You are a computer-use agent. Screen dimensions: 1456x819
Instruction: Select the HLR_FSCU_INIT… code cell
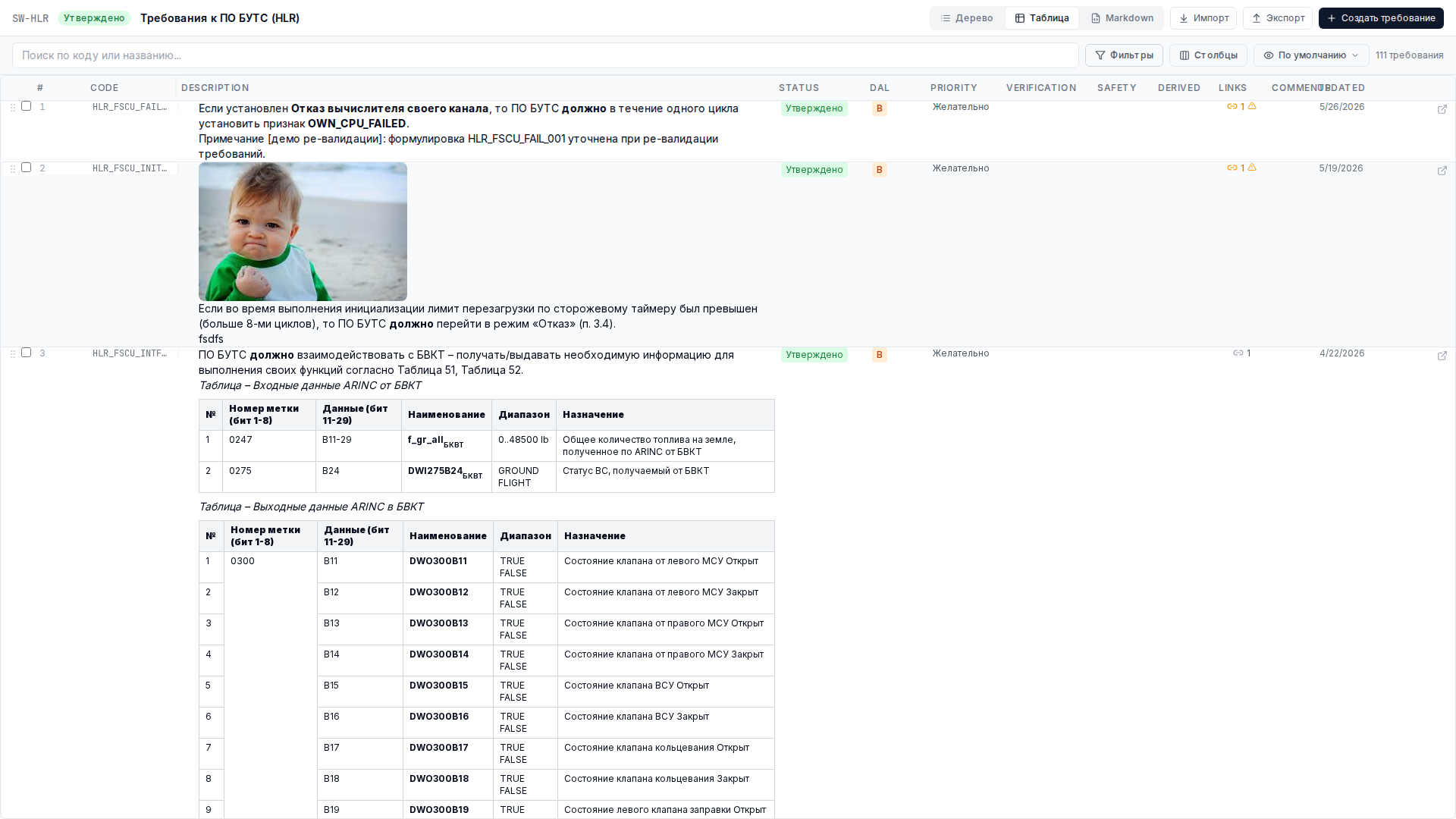tap(130, 168)
